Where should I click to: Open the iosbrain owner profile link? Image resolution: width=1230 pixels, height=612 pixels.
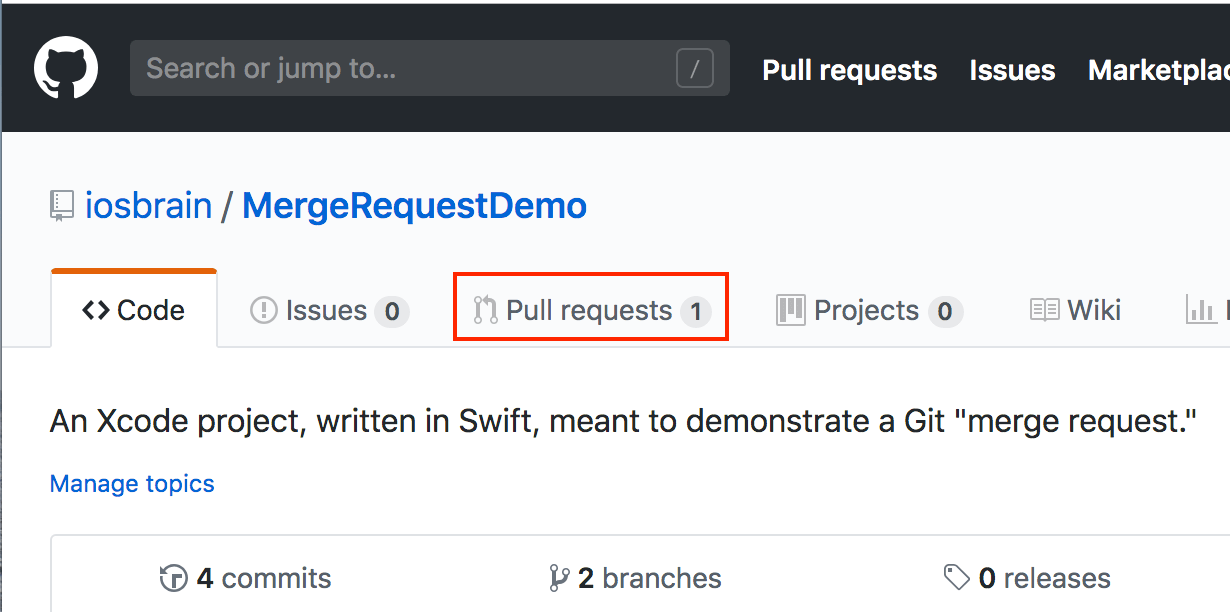(148, 206)
